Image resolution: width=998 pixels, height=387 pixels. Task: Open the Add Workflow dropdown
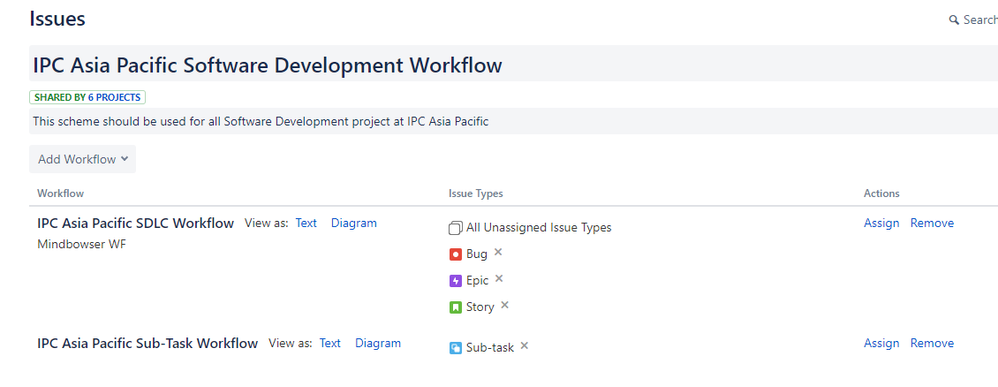pos(82,159)
